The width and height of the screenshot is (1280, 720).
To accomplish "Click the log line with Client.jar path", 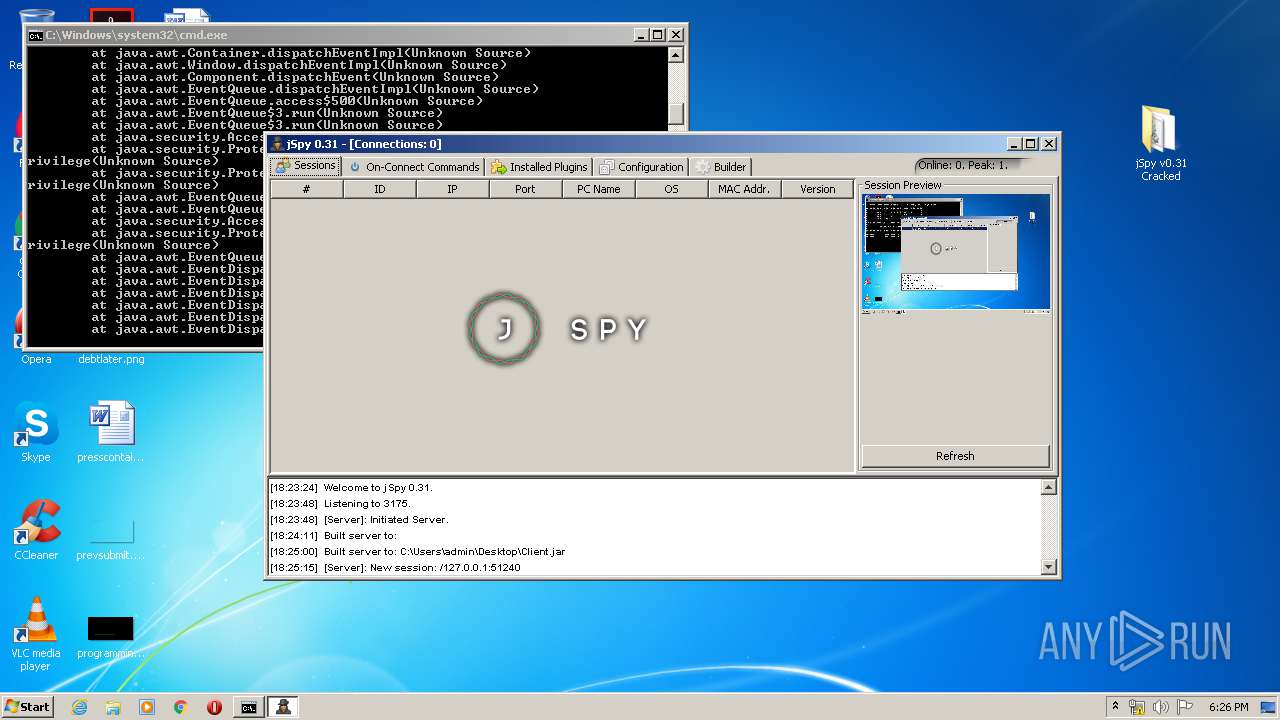I will [417, 552].
